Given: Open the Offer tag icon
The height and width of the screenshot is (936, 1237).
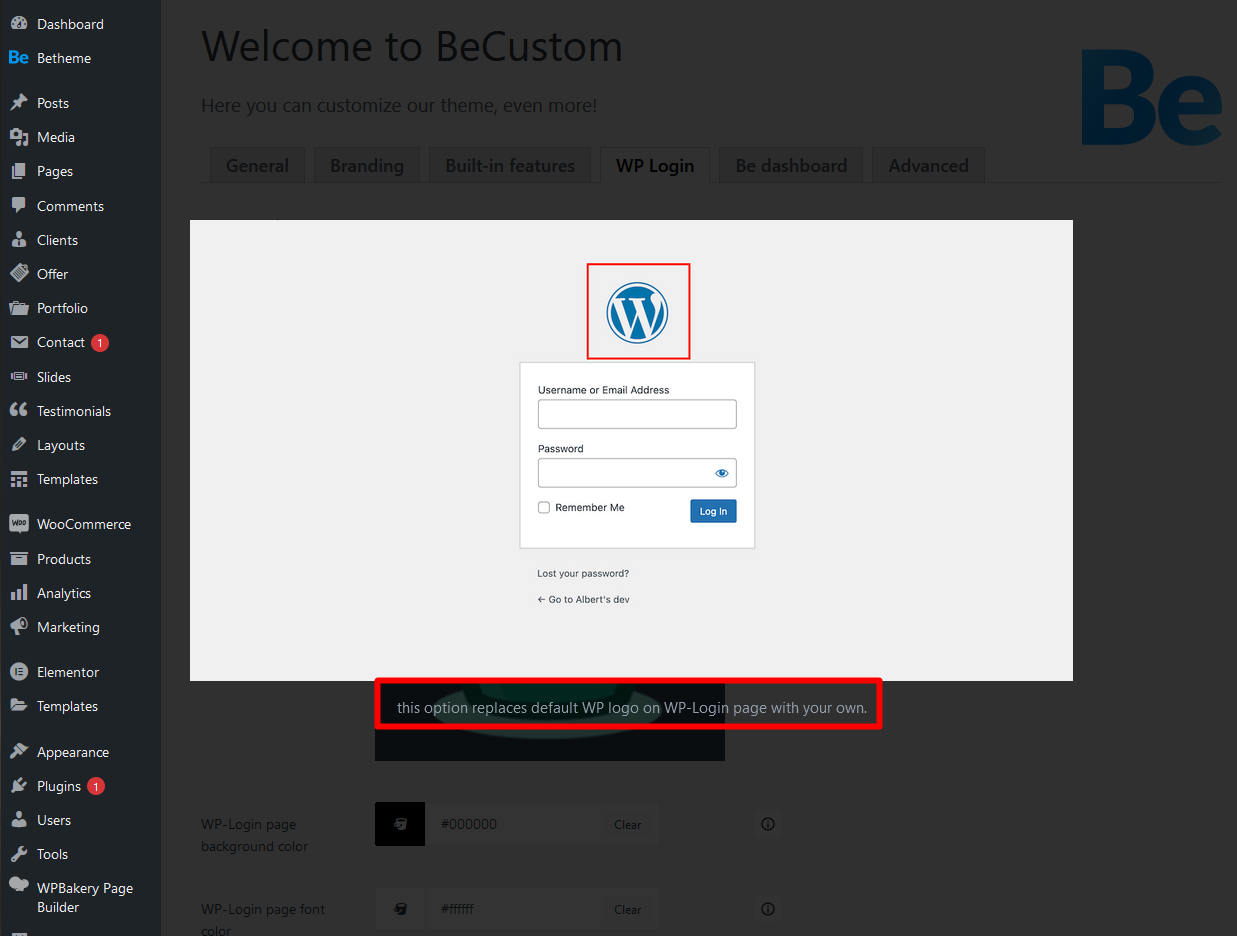Looking at the screenshot, I should click(x=18, y=274).
